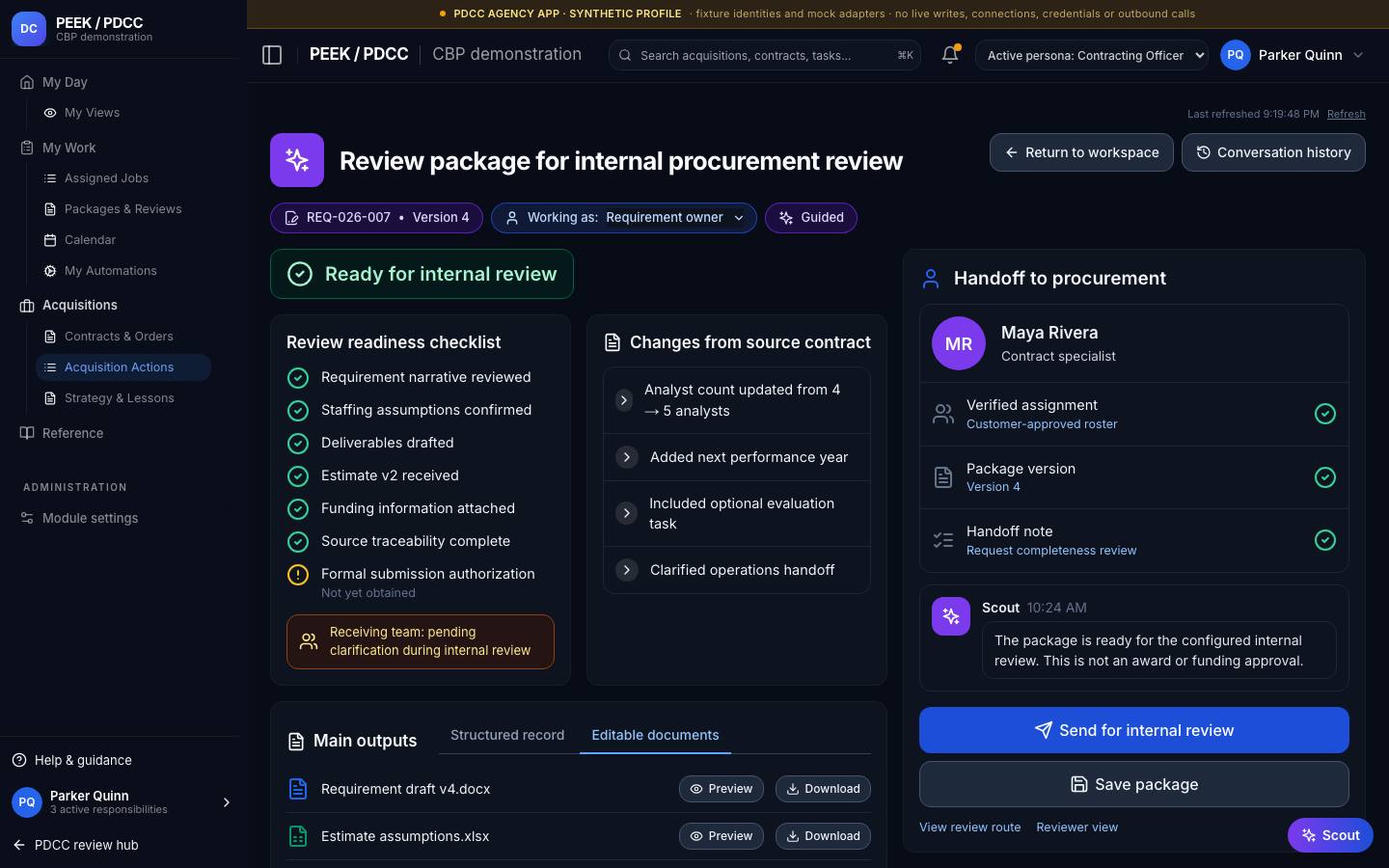Image resolution: width=1389 pixels, height=868 pixels.
Task: Toggle Estimate v2 received check
Action: click(x=298, y=476)
